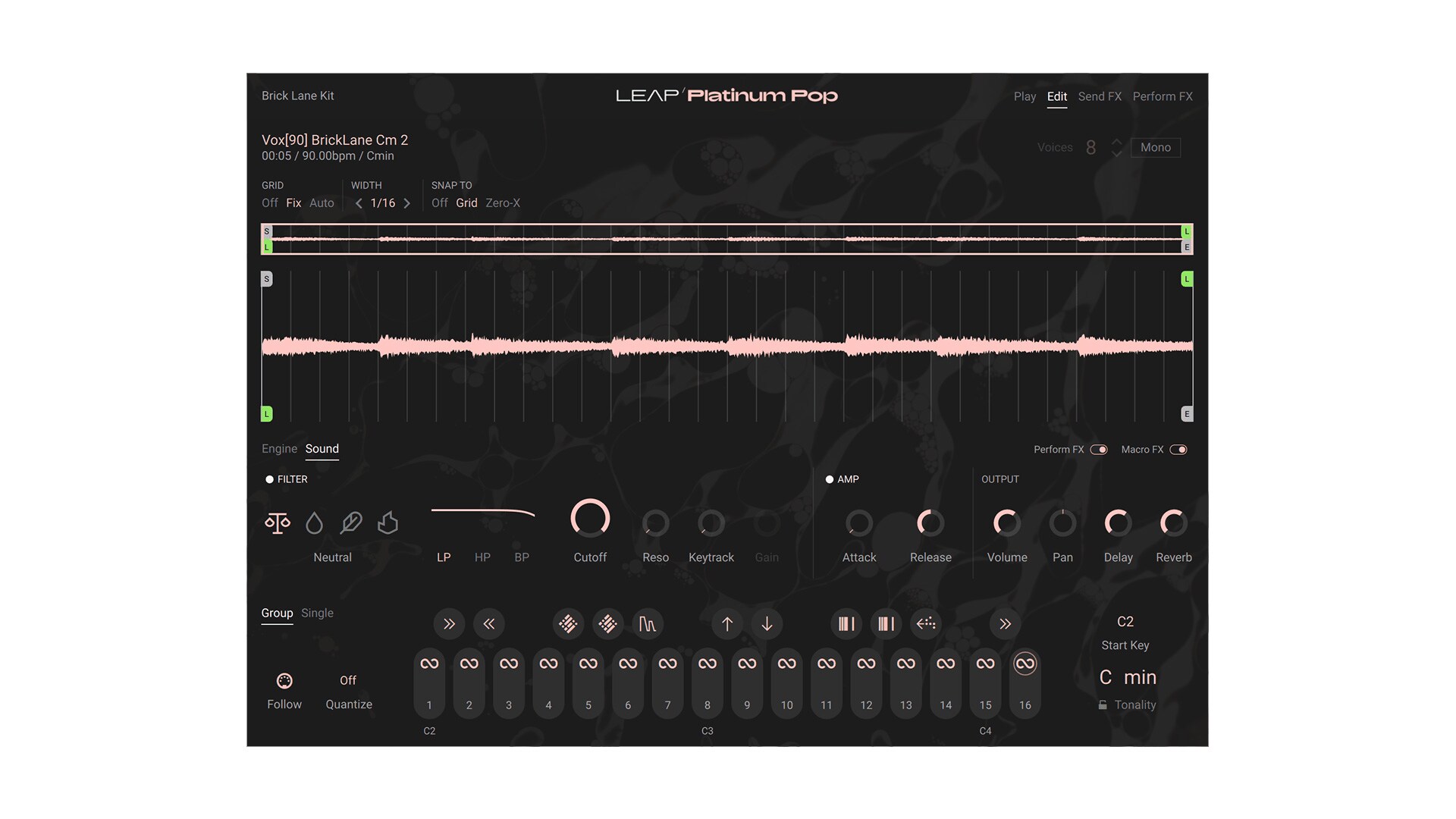Click the Mono button
1456x819 pixels.
point(1155,147)
